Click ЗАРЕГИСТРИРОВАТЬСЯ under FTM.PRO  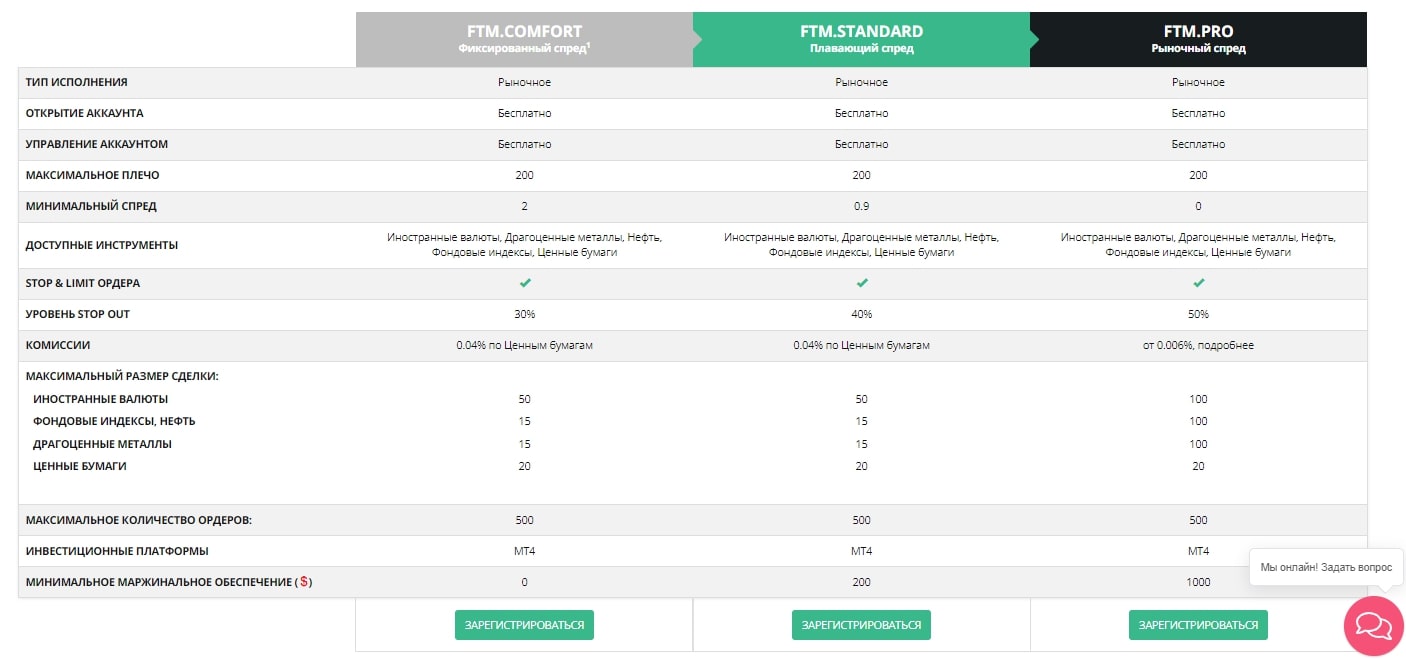tap(1198, 624)
